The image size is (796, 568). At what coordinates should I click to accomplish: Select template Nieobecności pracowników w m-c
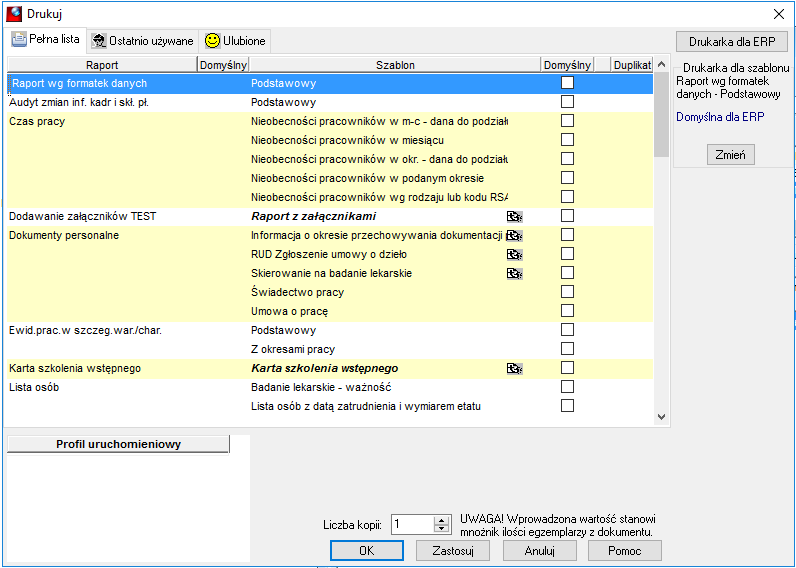pos(379,121)
